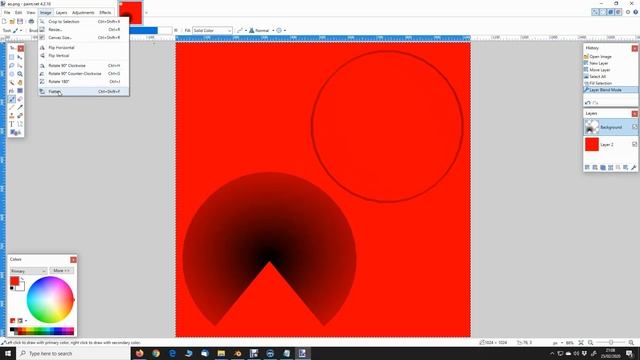Open layer properties wrench icon
640x360 pixels.
point(633,167)
